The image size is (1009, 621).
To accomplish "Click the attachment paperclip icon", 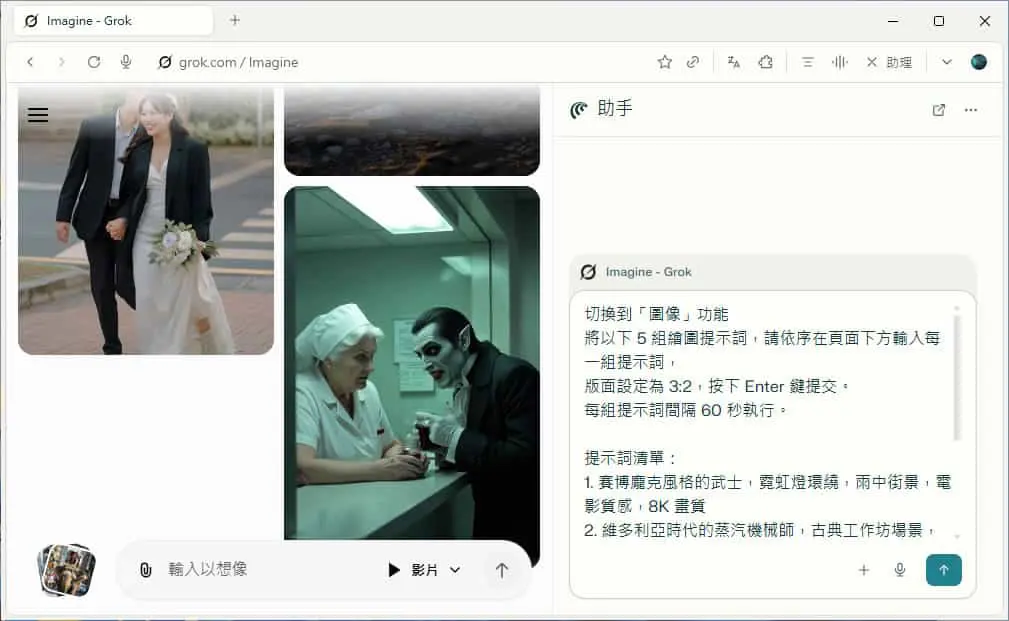I will tap(146, 570).
